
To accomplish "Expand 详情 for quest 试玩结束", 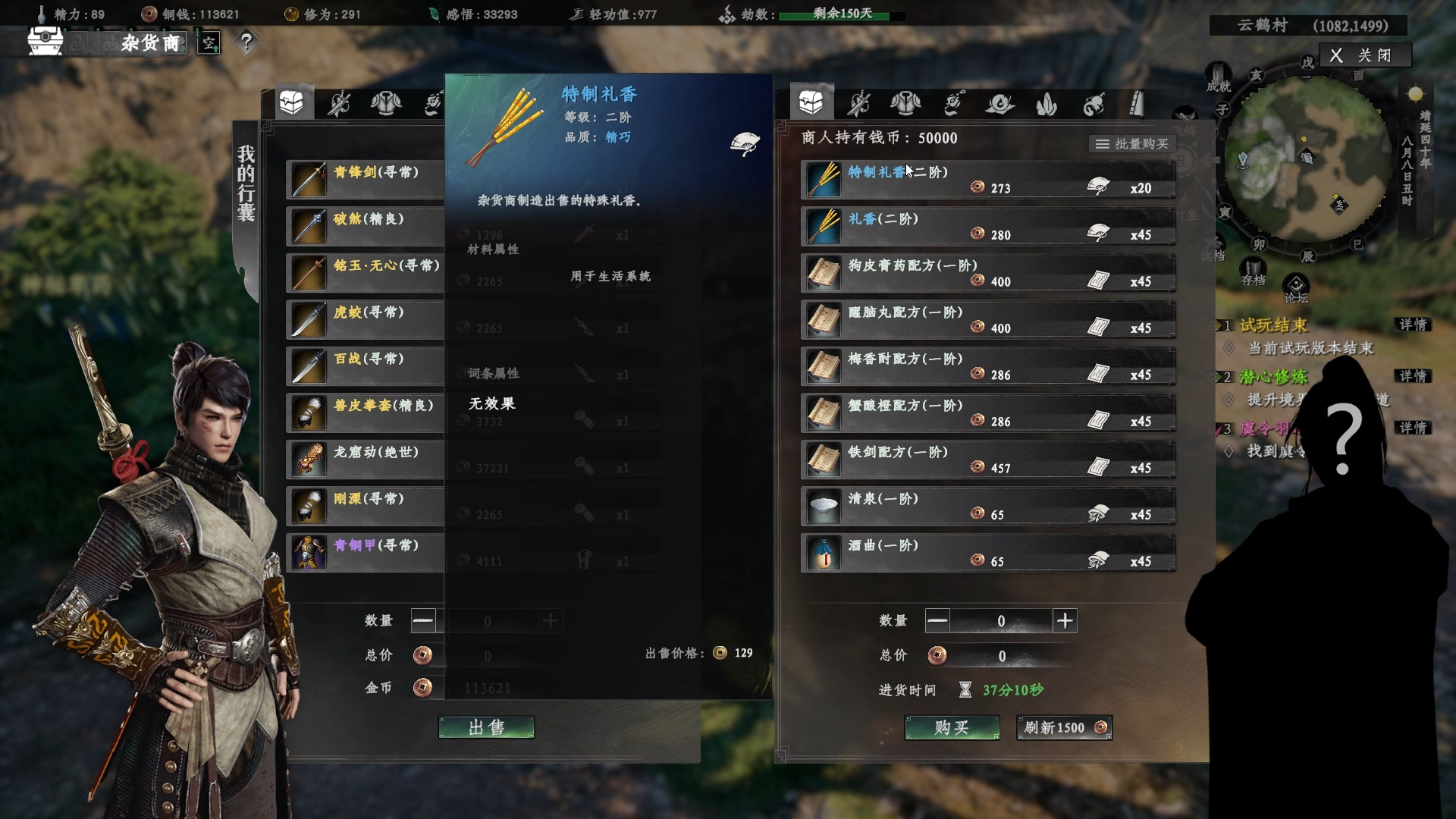I will click(1413, 325).
